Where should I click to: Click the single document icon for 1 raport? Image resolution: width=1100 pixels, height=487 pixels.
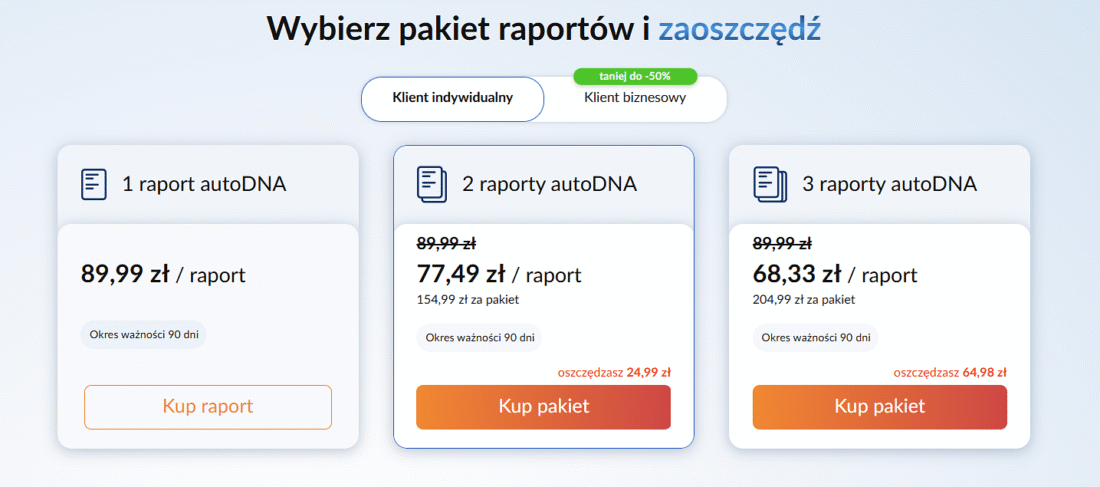[x=93, y=184]
